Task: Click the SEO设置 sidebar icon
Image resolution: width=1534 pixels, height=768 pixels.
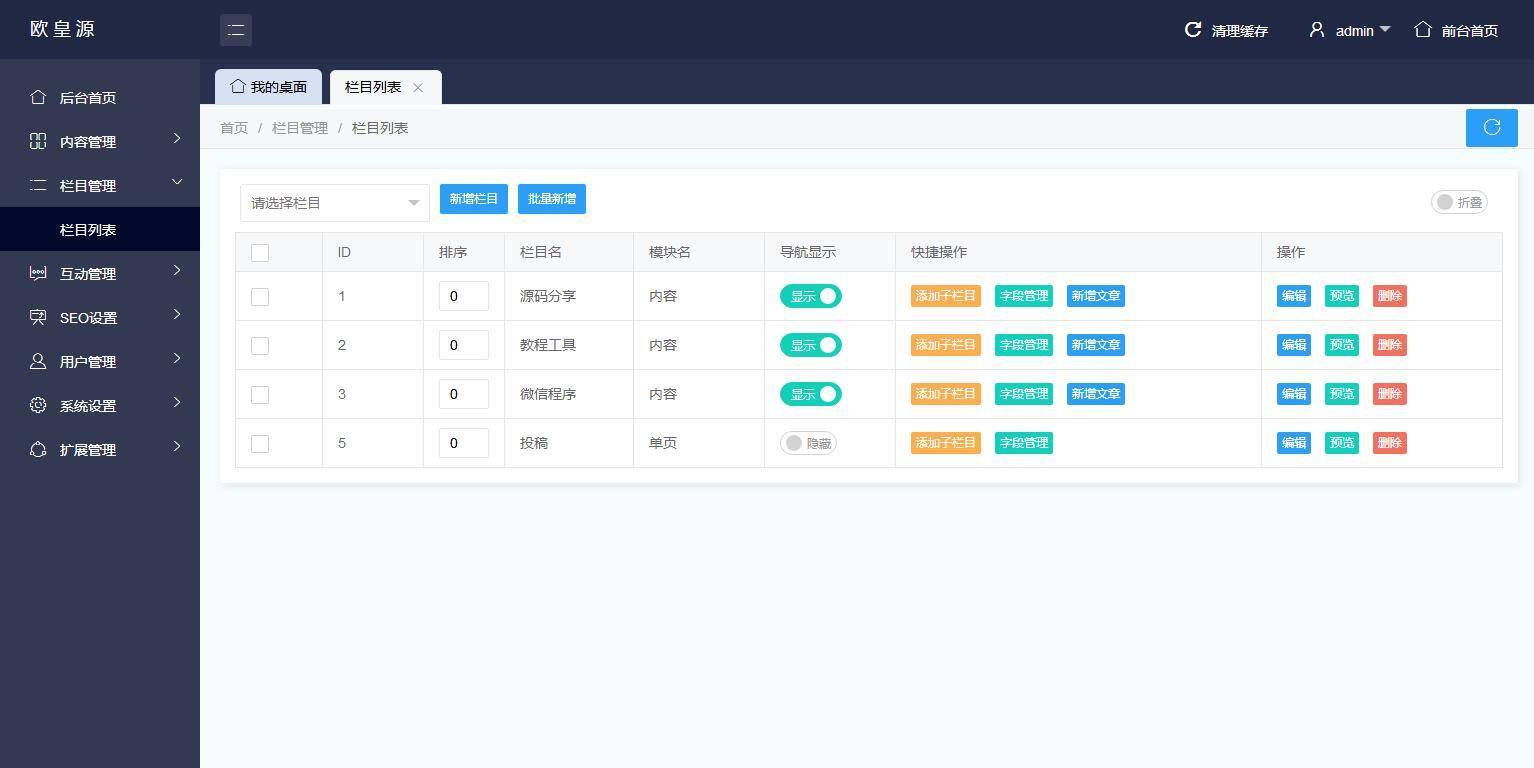Action: (38, 318)
